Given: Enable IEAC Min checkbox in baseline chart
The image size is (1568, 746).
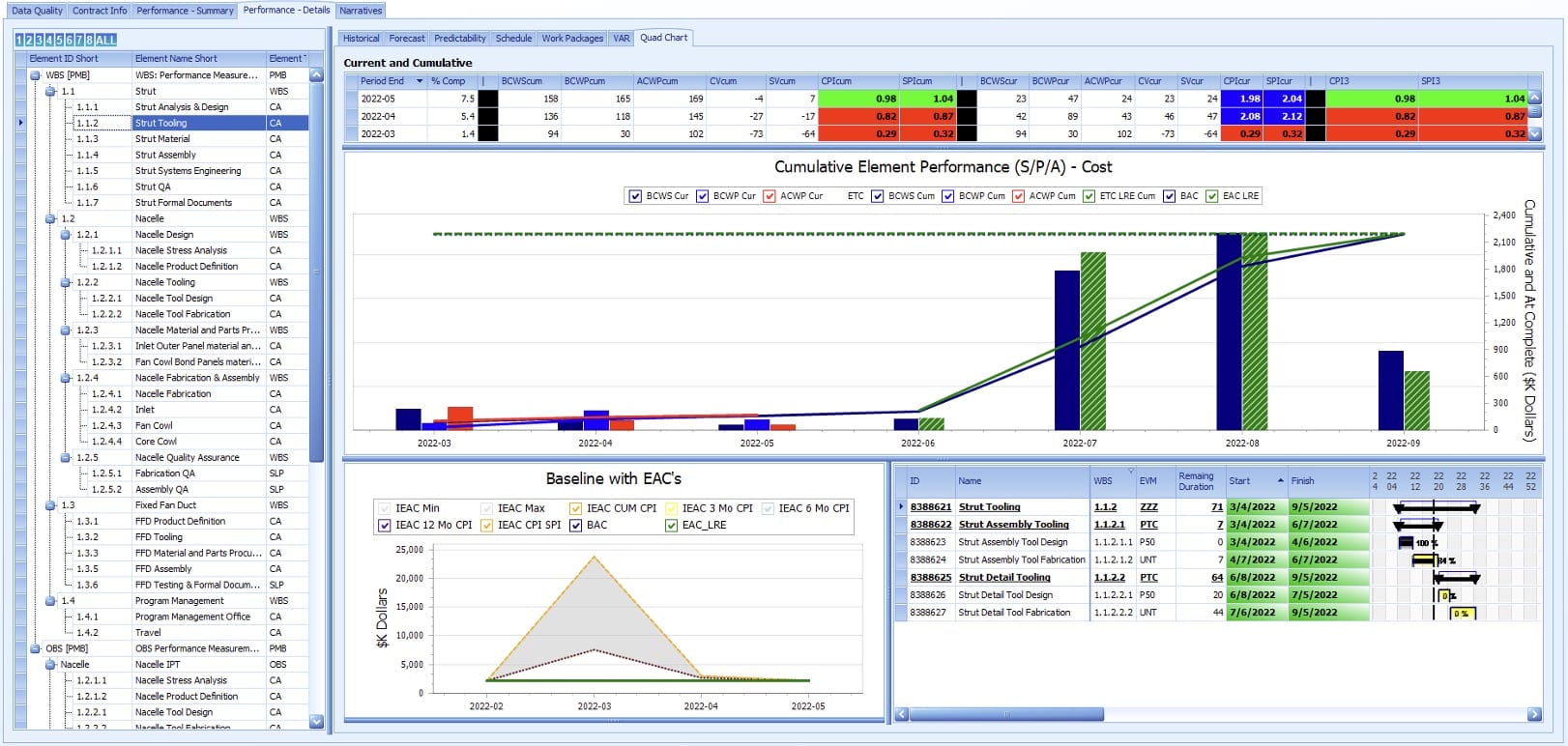Looking at the screenshot, I should click(386, 508).
